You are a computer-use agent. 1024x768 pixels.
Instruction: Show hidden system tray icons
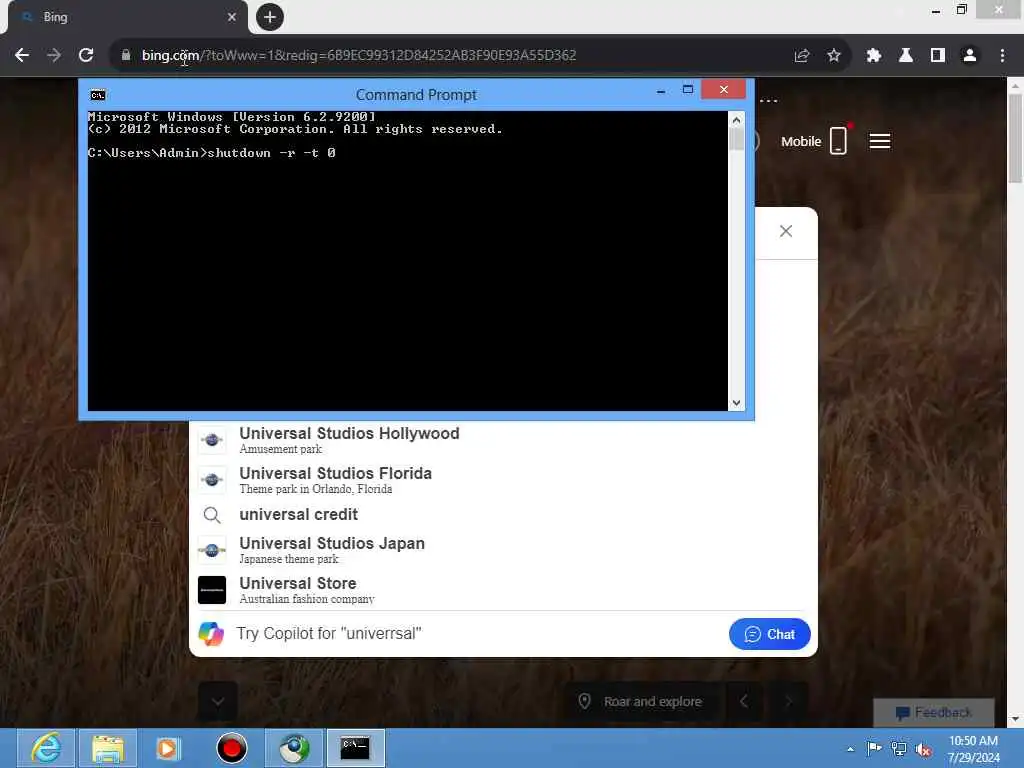click(x=850, y=749)
